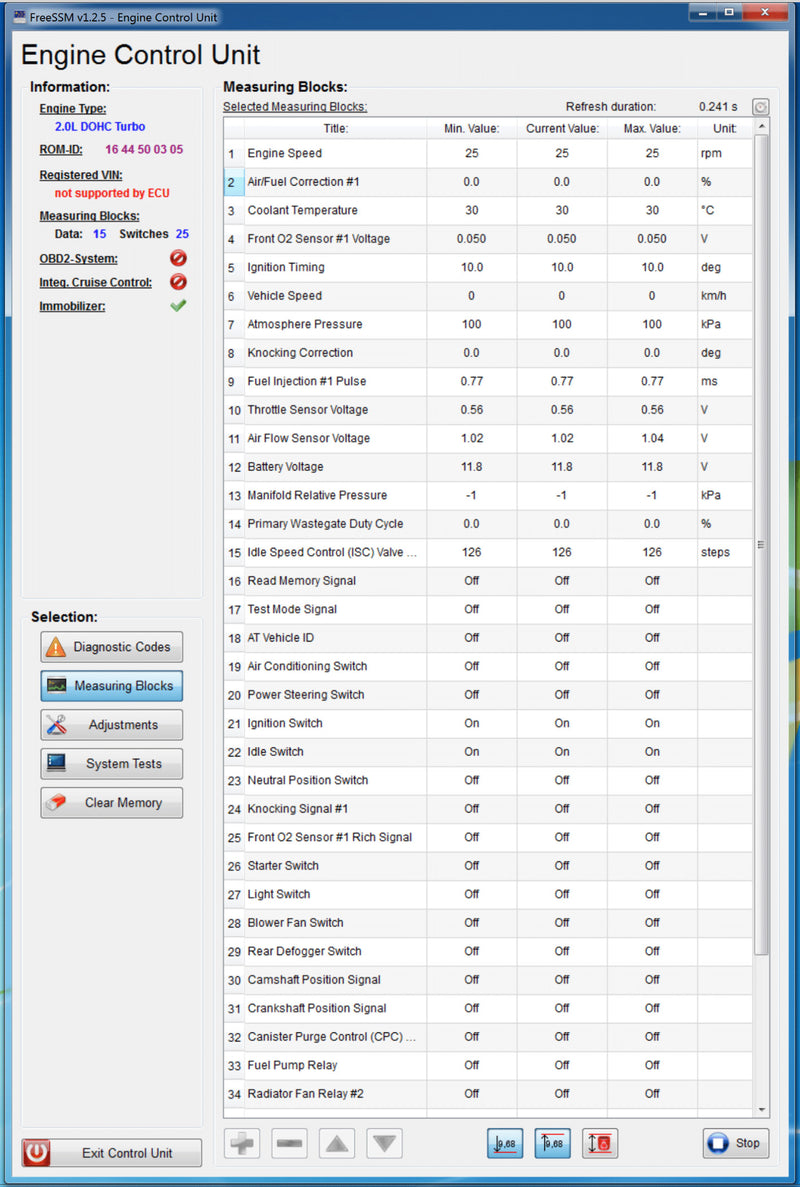Screen dimensions: 800x1187
Task: Toggle minimum values column display
Action: click(505, 1143)
